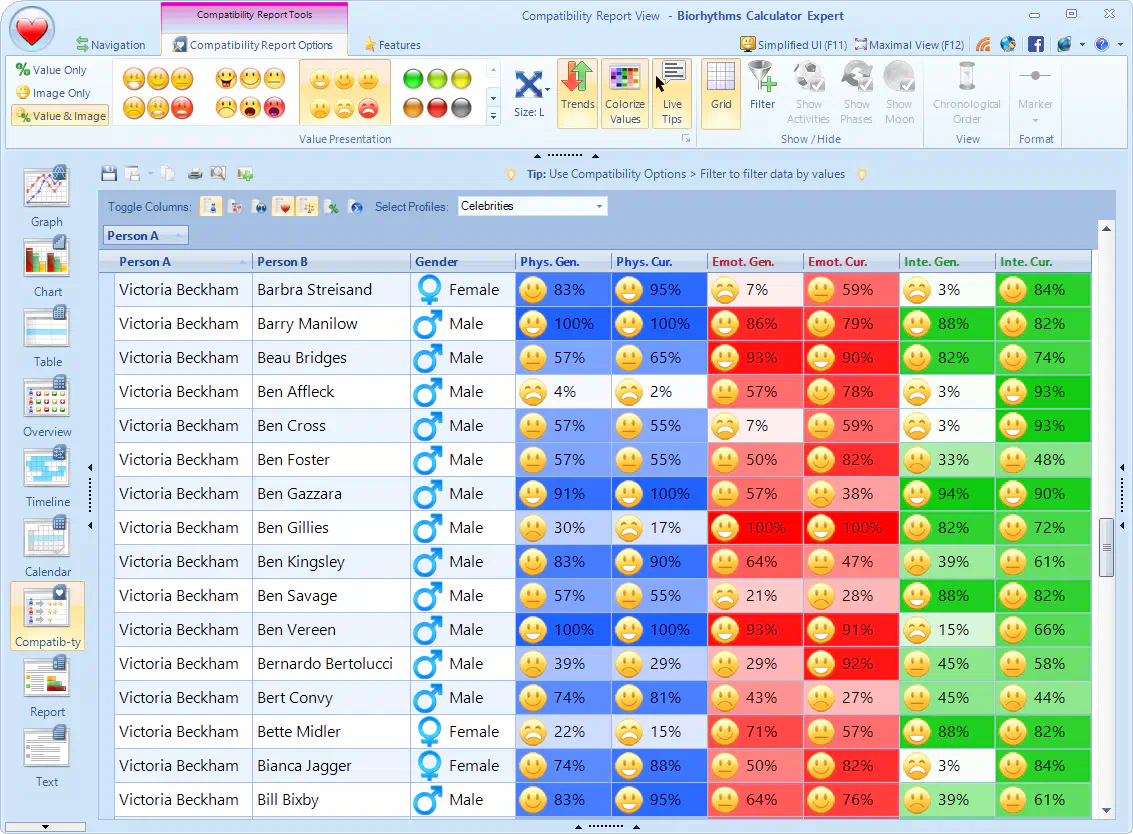Toggle the heart emotional column icon
Screen dimensions: 1133x834
283,207
